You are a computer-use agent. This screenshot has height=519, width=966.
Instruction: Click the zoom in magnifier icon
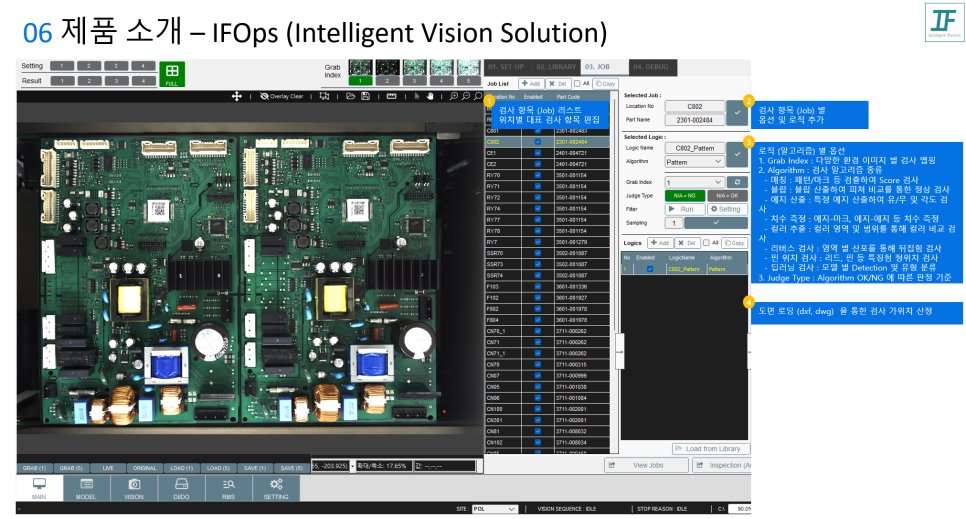[x=454, y=96]
